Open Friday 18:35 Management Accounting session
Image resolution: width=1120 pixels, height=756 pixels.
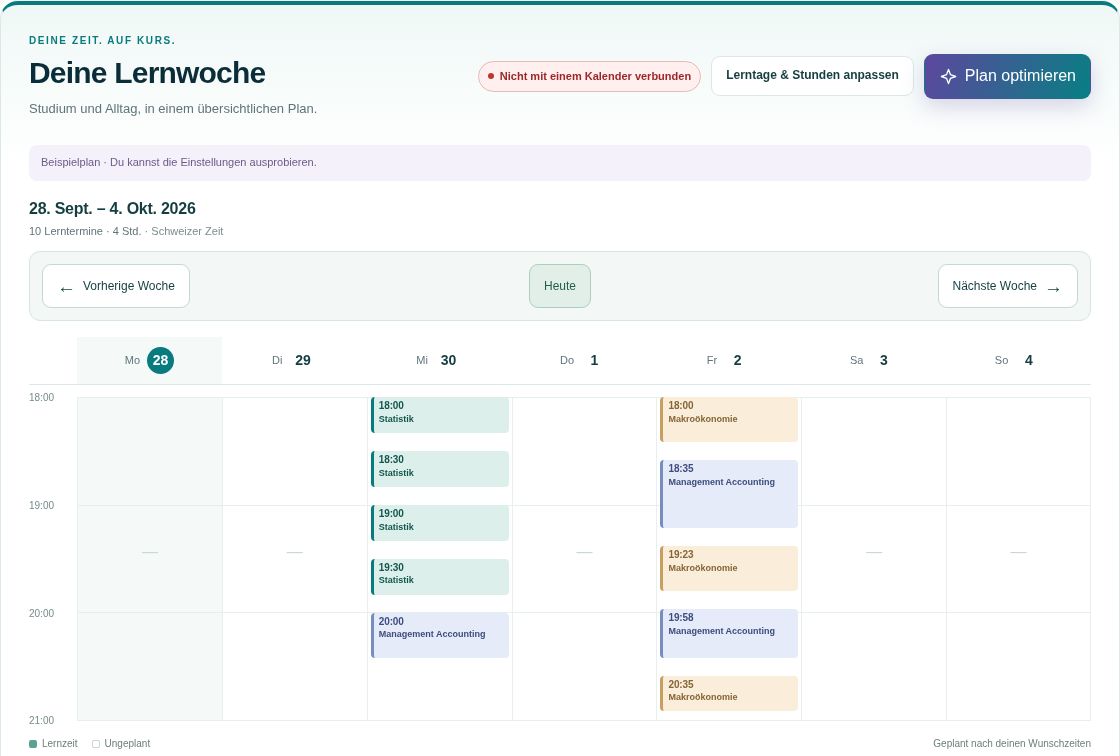(x=729, y=494)
